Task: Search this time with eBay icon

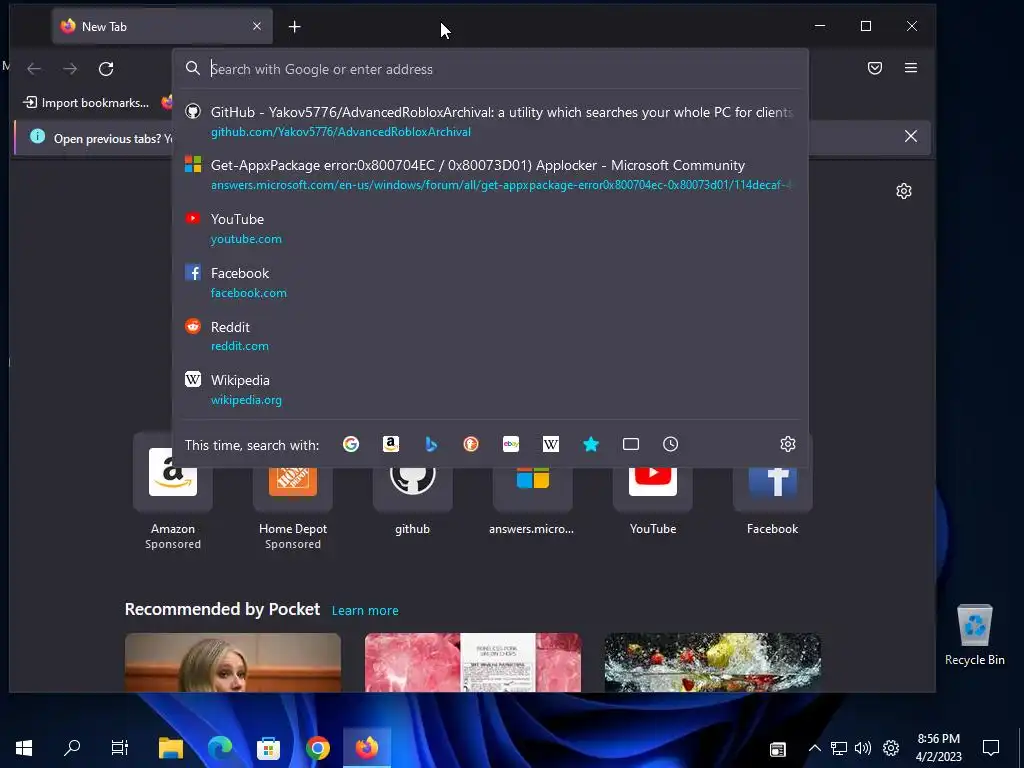Action: pyautogui.click(x=511, y=444)
